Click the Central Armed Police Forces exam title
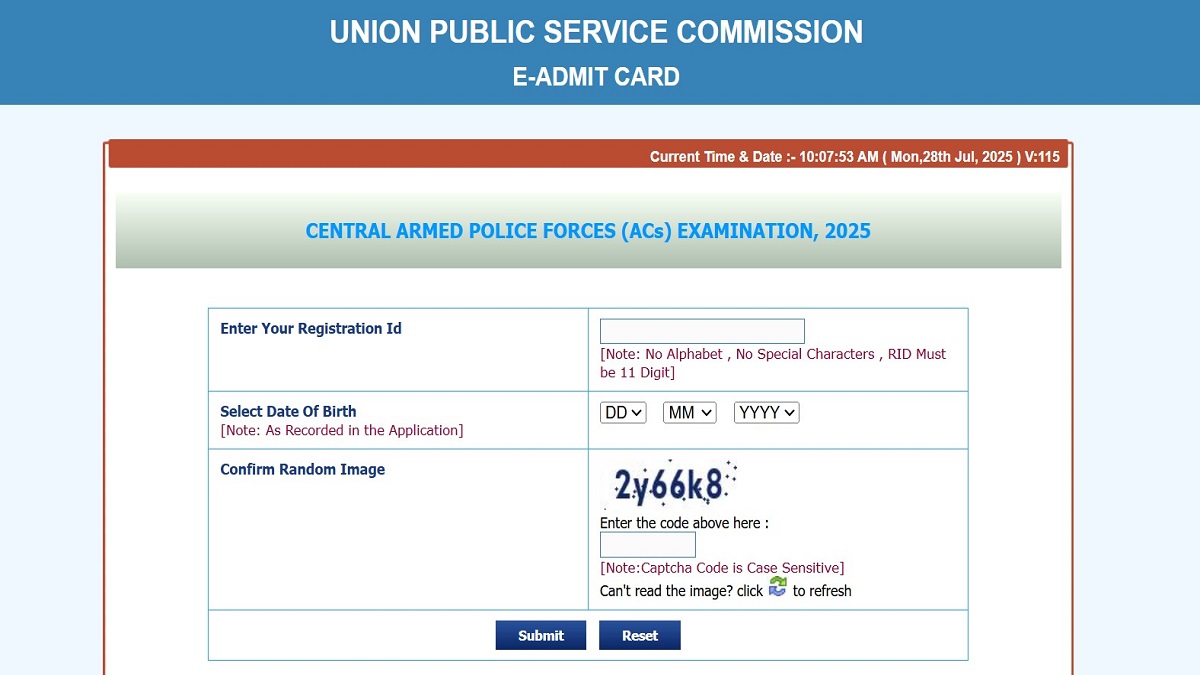1200x675 pixels. (x=588, y=231)
